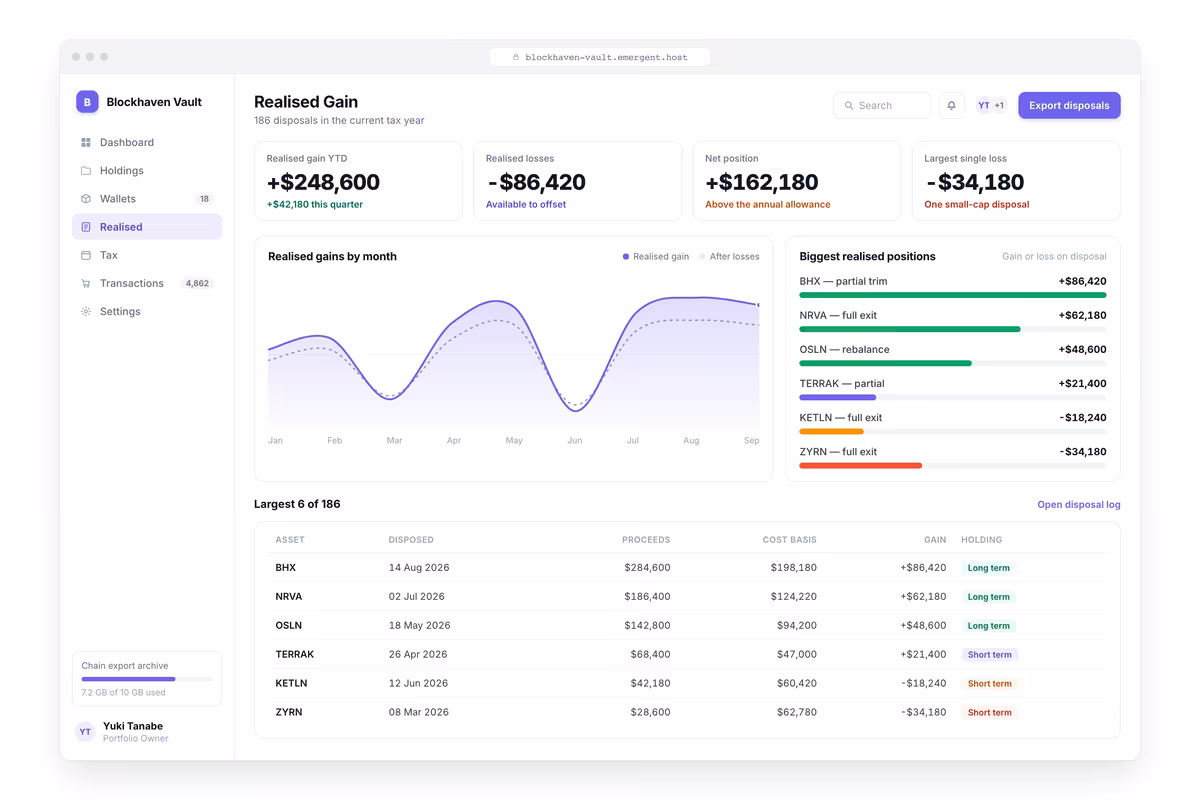Click the Tax calendar icon
The image size is (1200, 800).
pos(86,255)
